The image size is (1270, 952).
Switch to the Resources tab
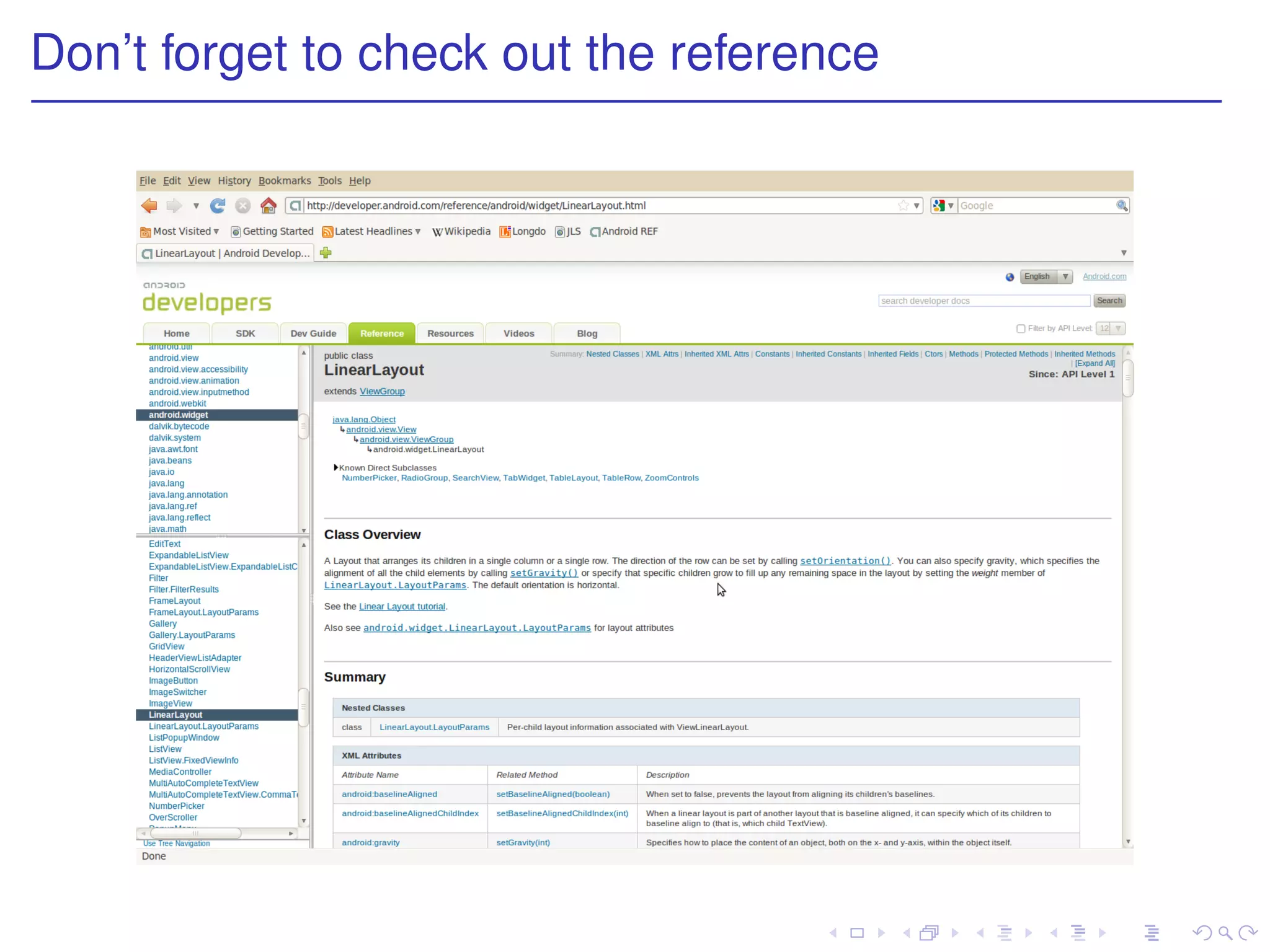point(450,333)
